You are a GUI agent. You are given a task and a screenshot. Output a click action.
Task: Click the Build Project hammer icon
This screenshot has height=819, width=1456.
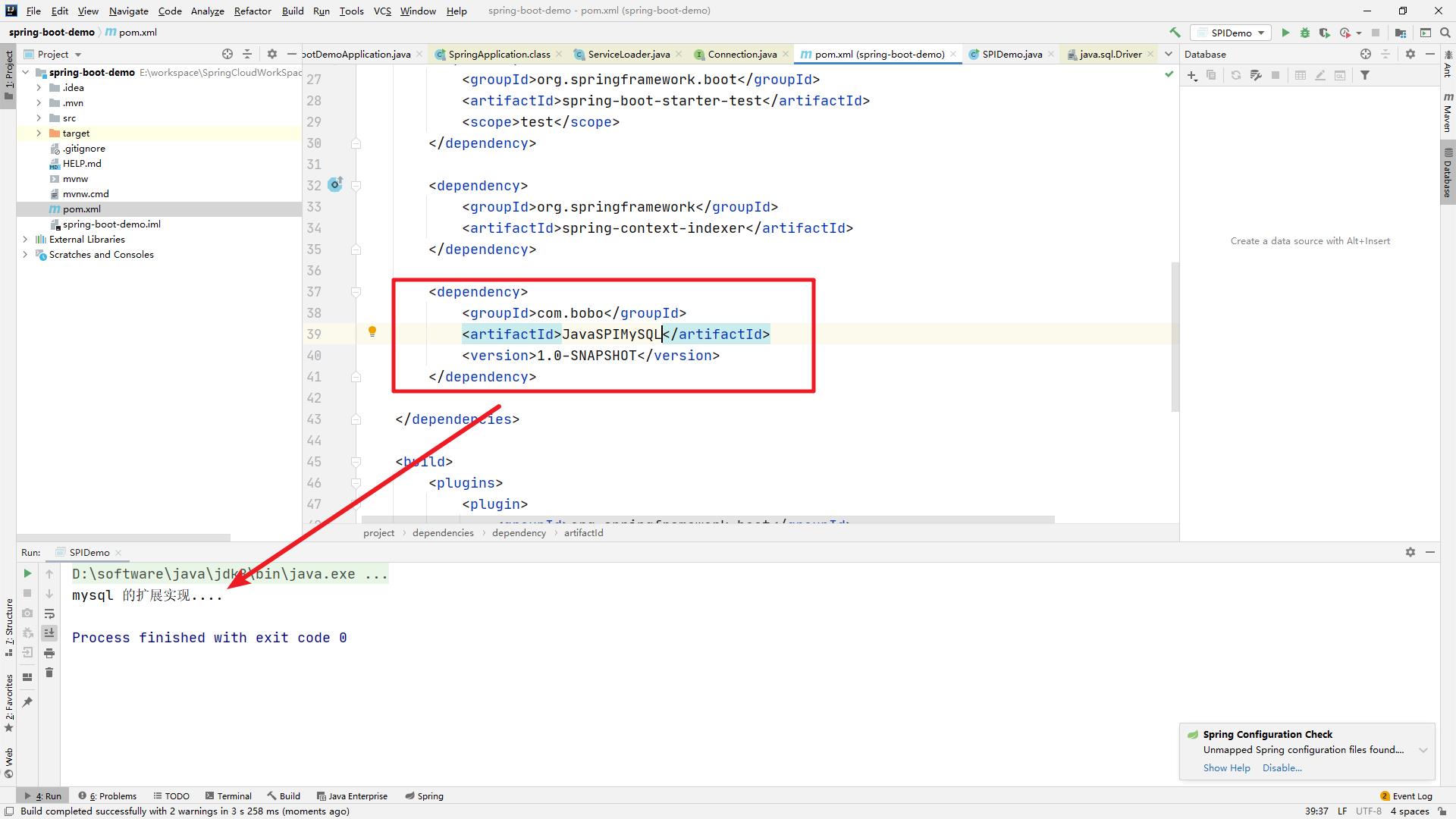[x=1176, y=33]
